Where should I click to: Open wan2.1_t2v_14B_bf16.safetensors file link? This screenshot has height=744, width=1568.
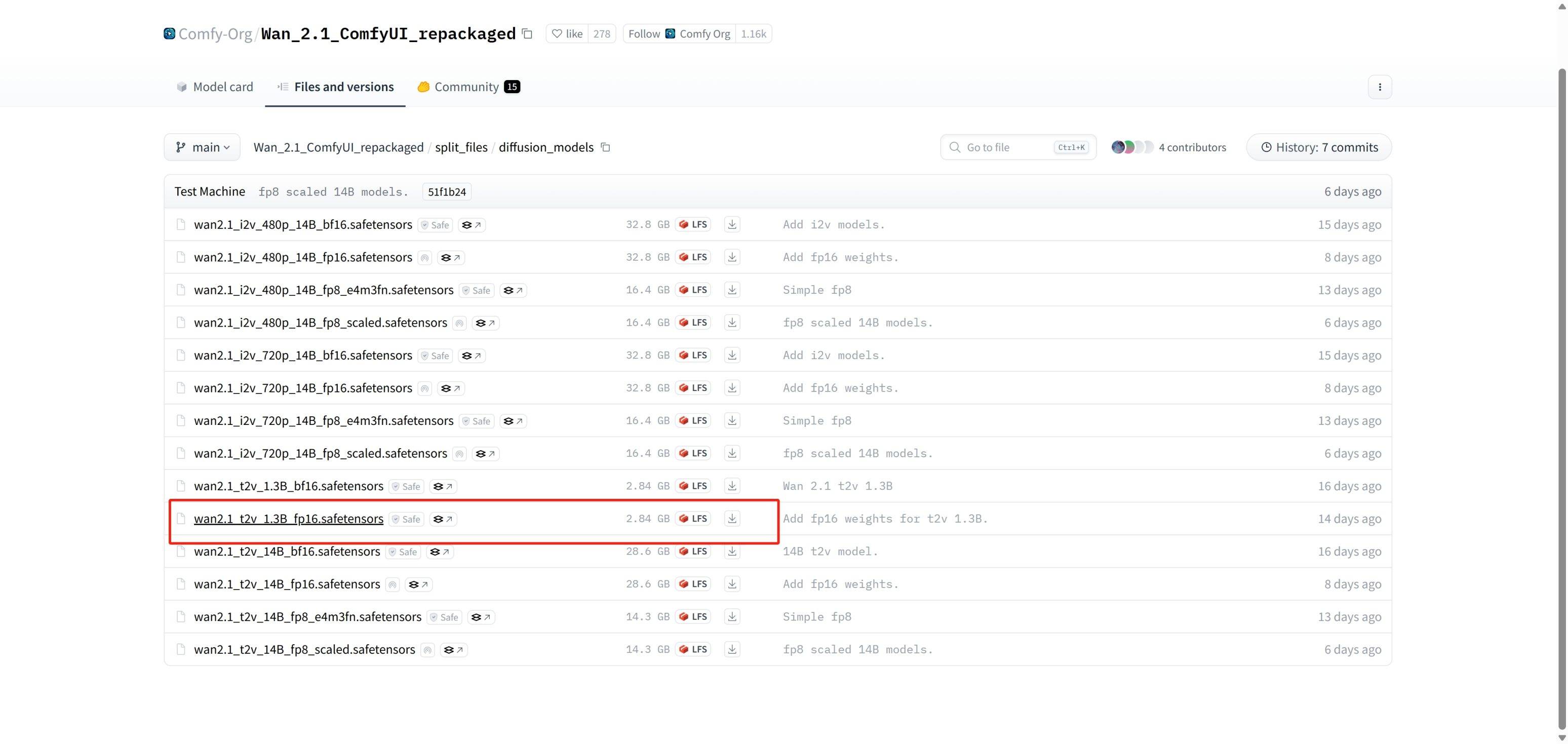click(x=287, y=552)
